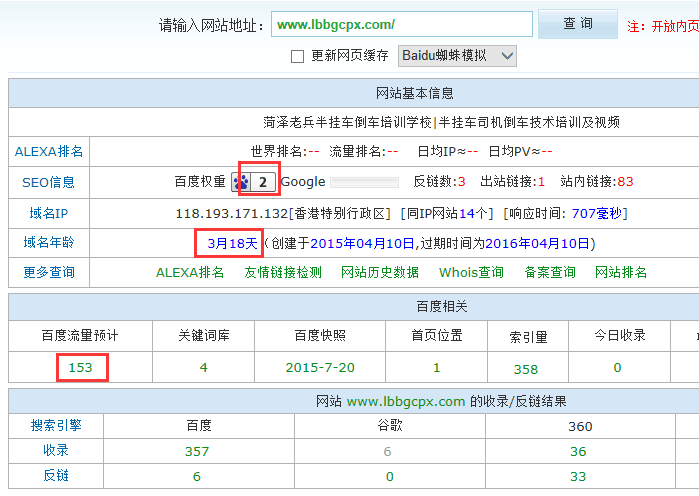Open the ALEXA排名 row label link
This screenshot has height=496, width=699.
coord(48,152)
